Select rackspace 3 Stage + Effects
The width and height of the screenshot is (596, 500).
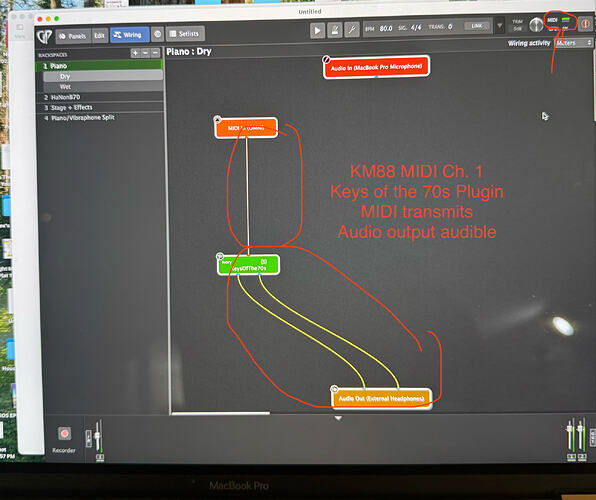tap(100, 108)
